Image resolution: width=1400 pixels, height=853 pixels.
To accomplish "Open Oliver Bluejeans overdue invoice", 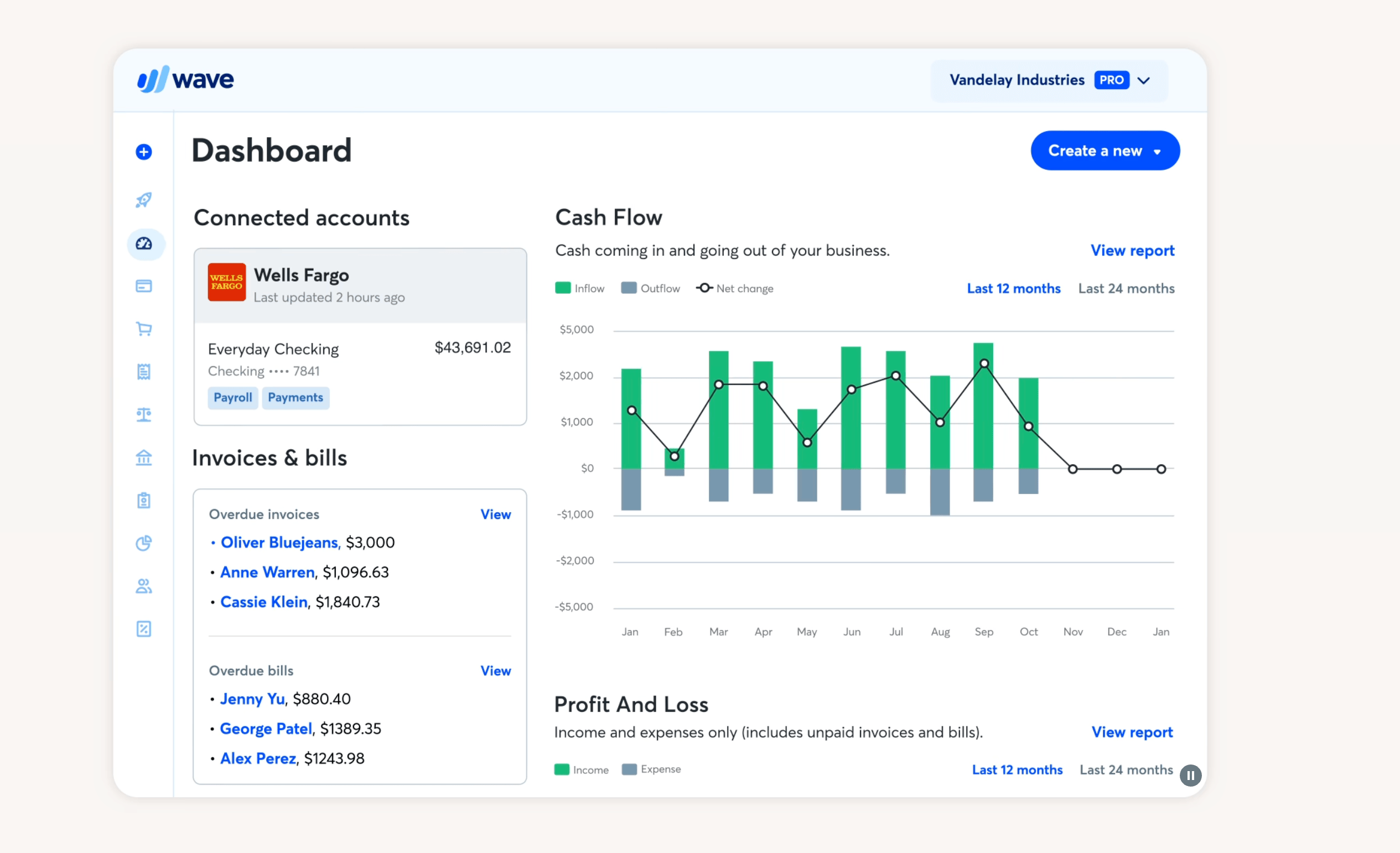I will tap(279, 542).
